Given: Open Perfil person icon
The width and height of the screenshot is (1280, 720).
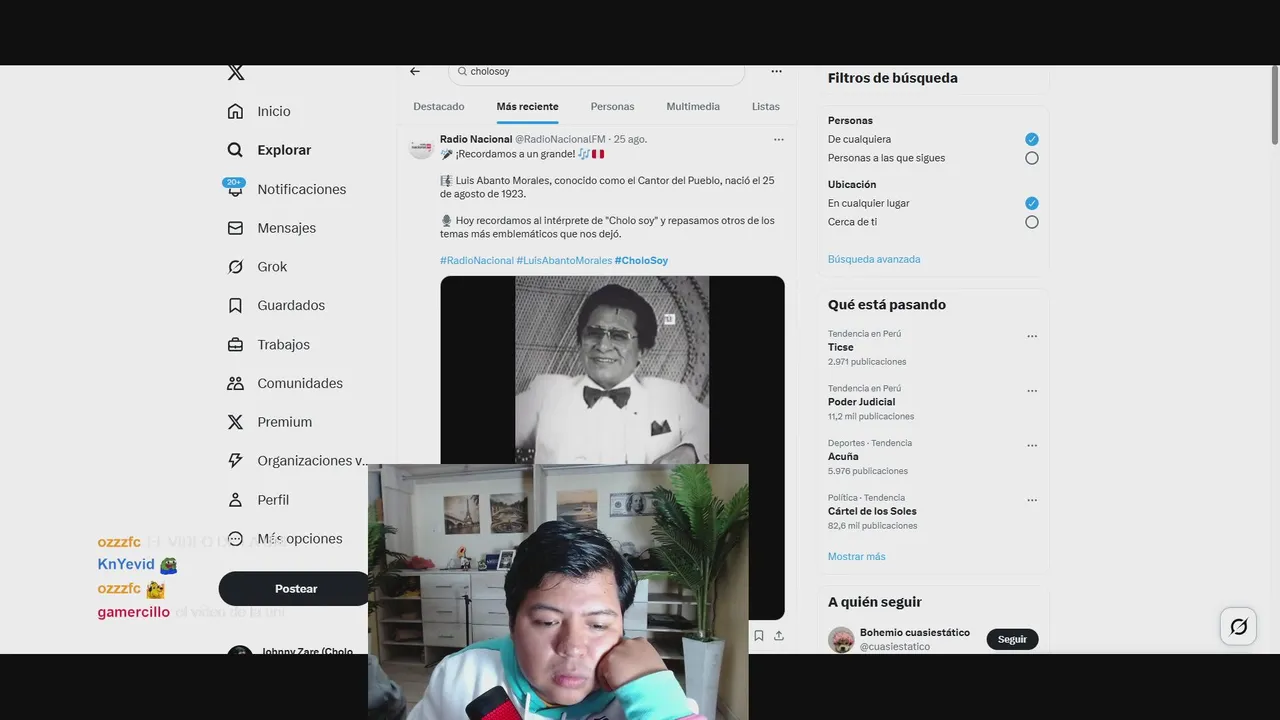Looking at the screenshot, I should tap(235, 500).
